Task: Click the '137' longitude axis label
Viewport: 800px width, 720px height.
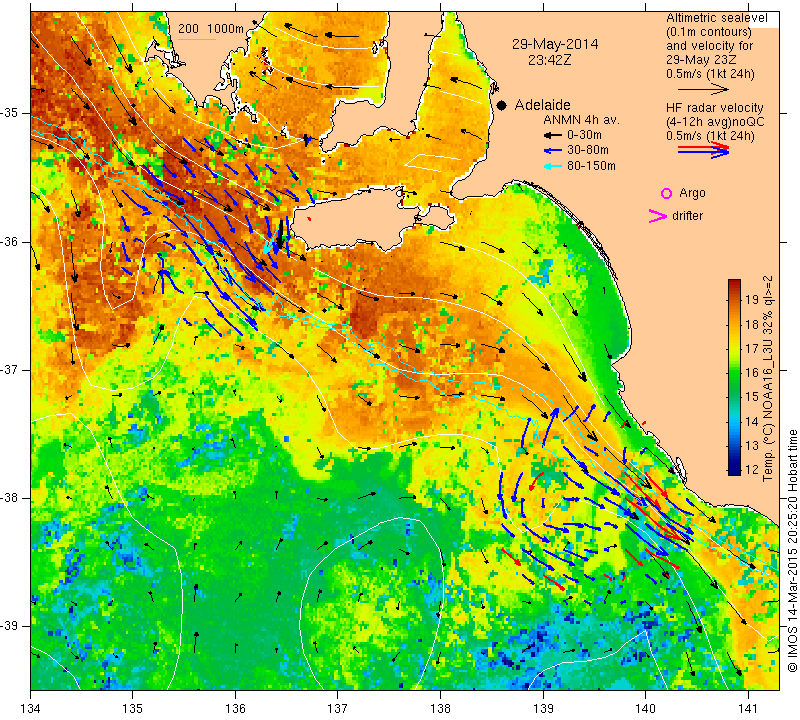Action: pos(337,709)
